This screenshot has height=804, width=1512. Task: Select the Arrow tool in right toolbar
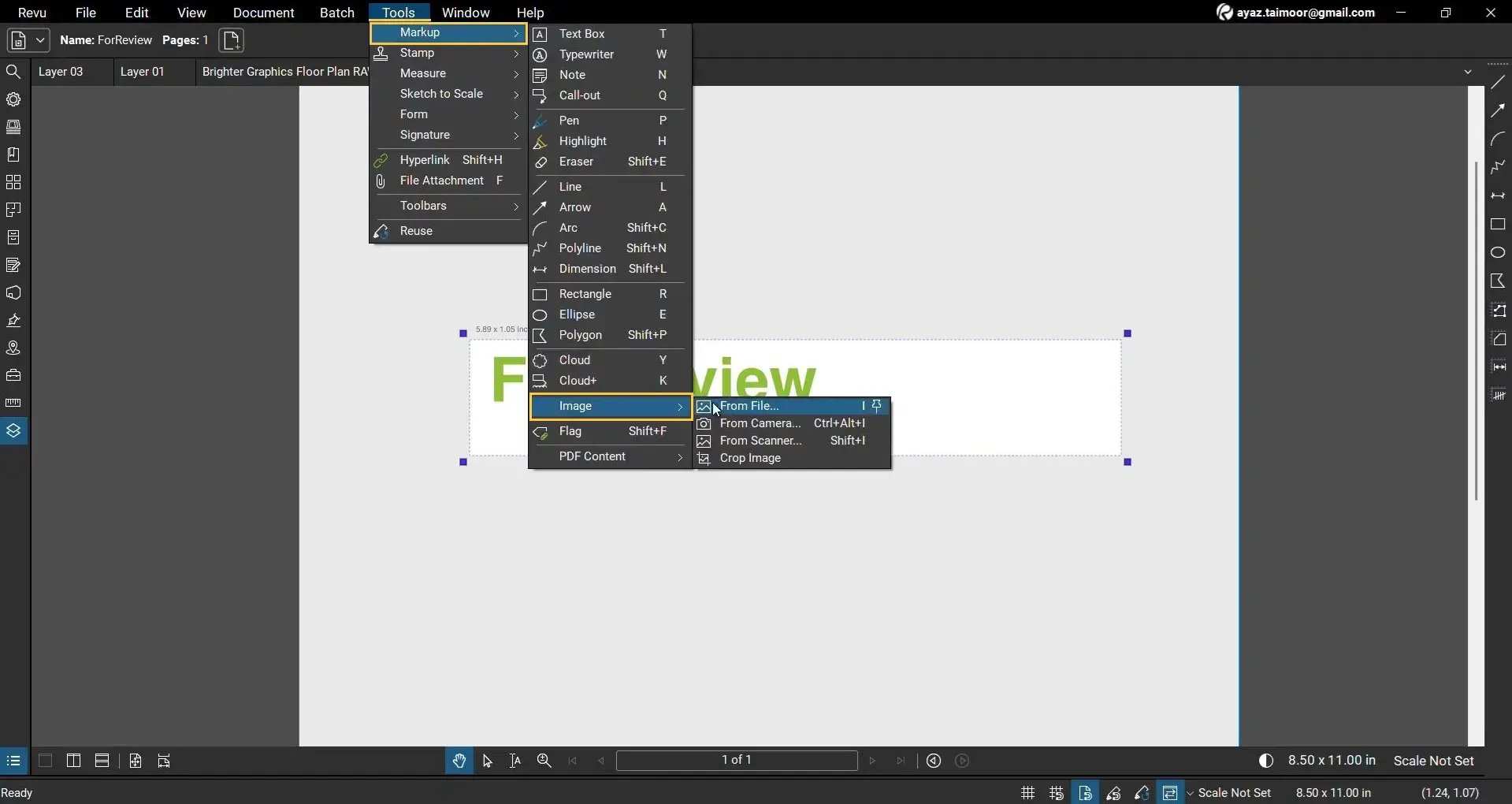[x=1498, y=110]
